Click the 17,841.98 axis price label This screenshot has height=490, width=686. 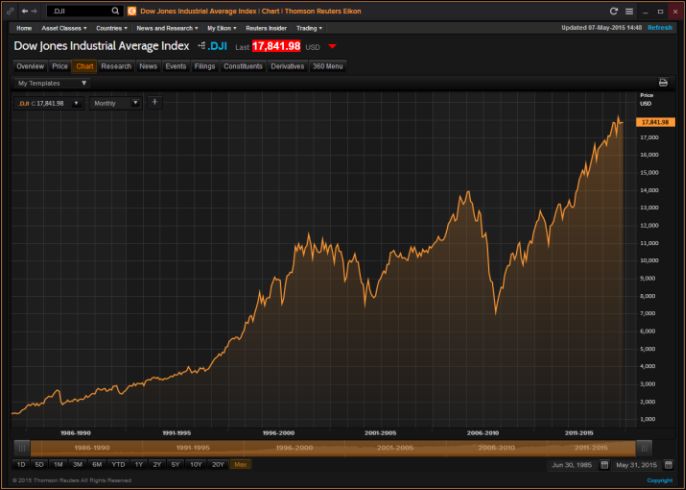(655, 122)
